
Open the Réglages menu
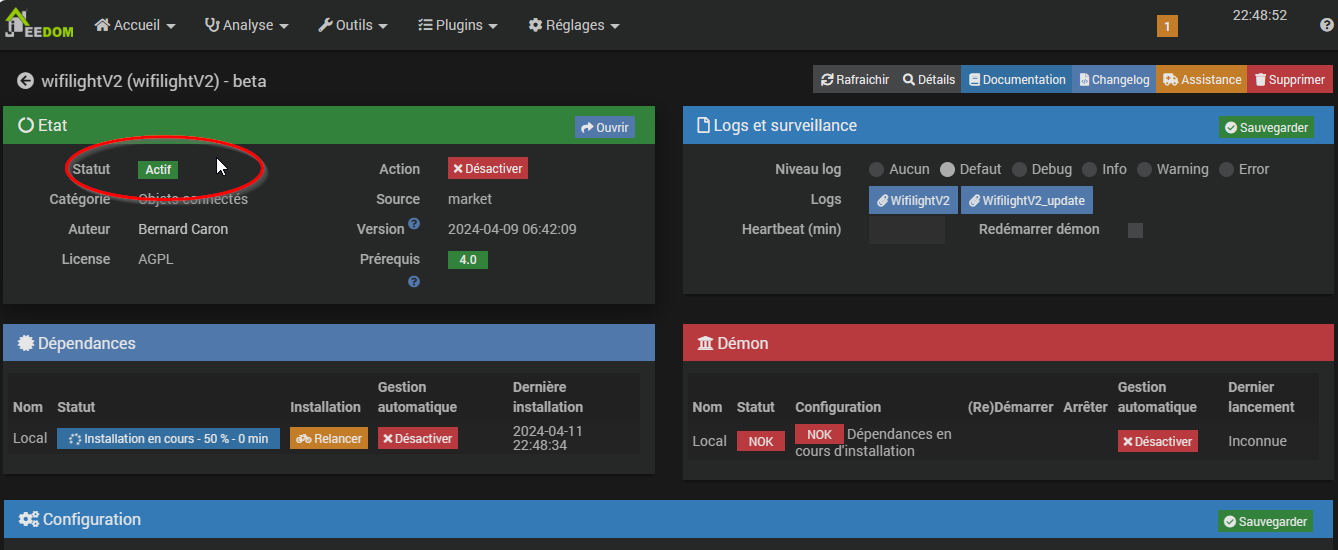574,25
